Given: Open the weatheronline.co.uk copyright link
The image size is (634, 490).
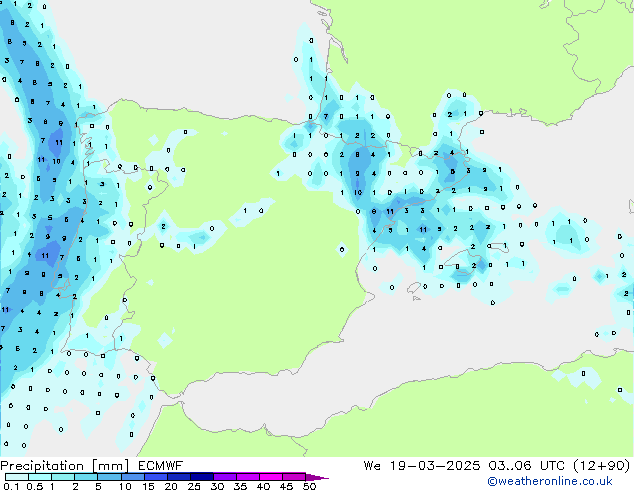Looking at the screenshot, I should pyautogui.click(x=550, y=481).
